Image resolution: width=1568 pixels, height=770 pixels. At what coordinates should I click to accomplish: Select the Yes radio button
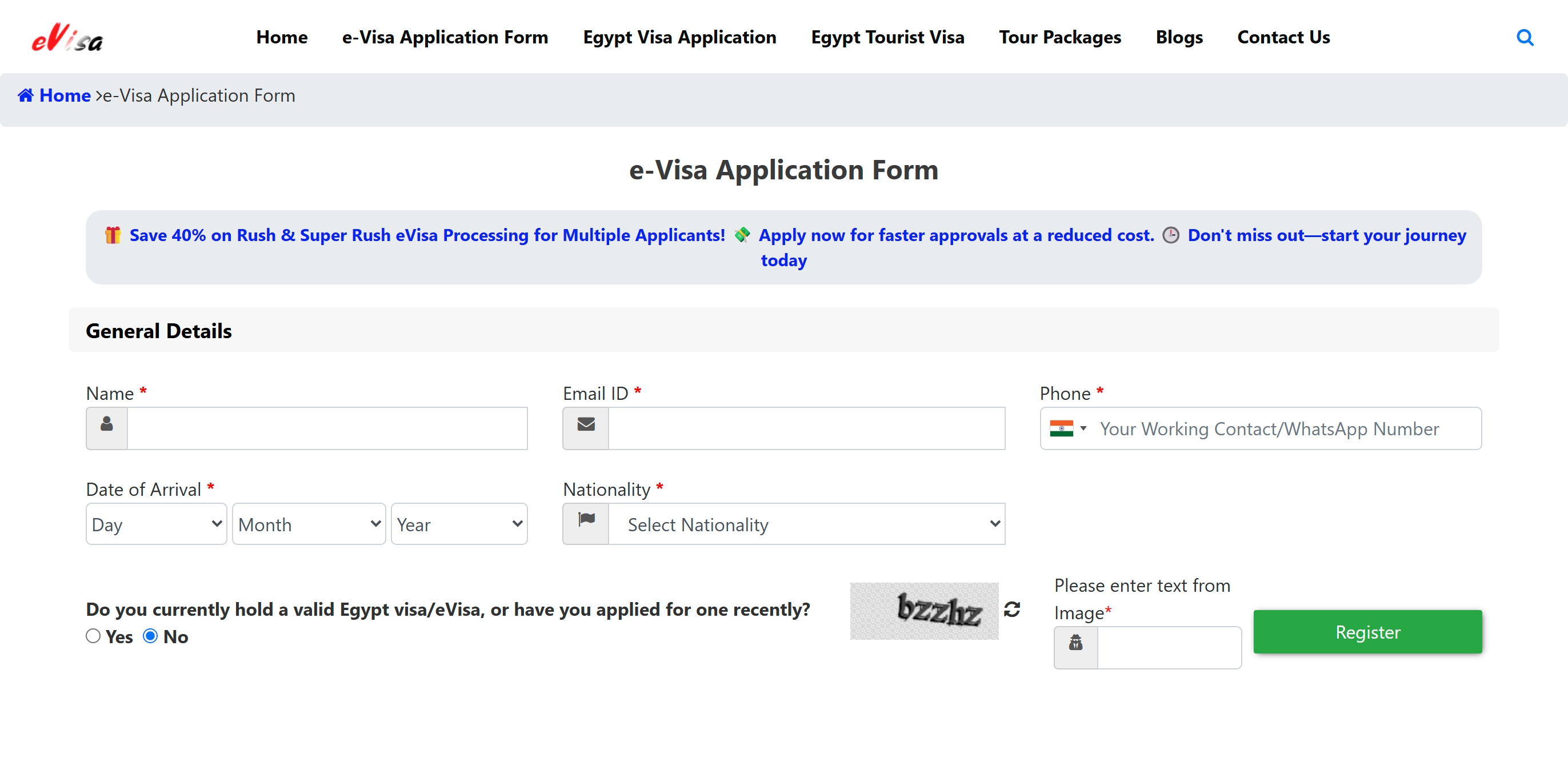click(93, 636)
